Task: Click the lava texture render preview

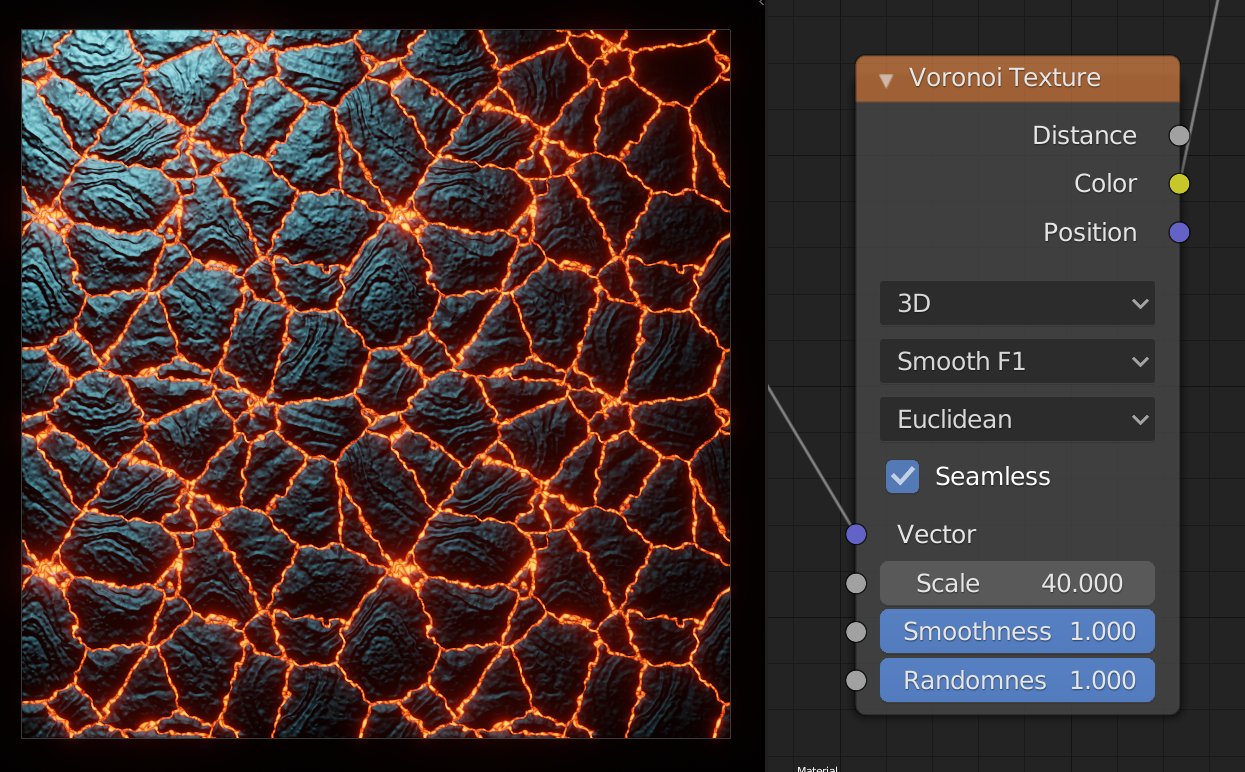Action: click(376, 384)
